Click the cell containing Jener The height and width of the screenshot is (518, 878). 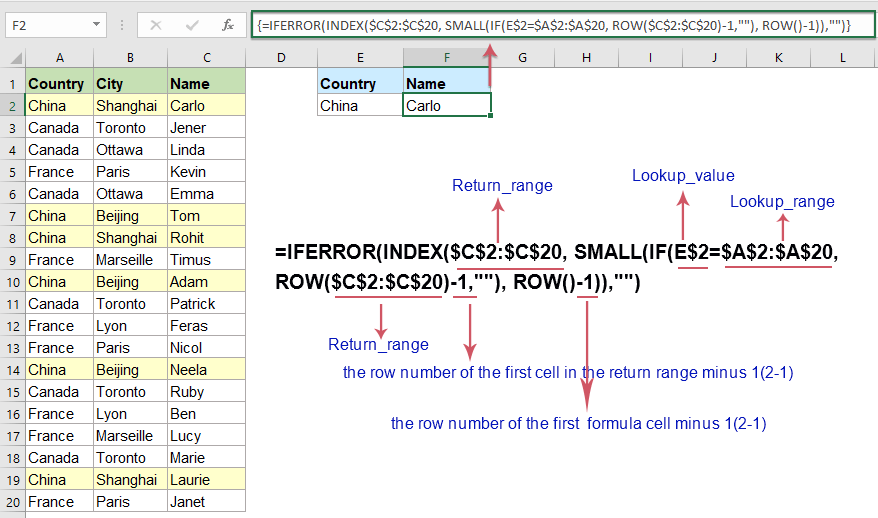[x=207, y=128]
